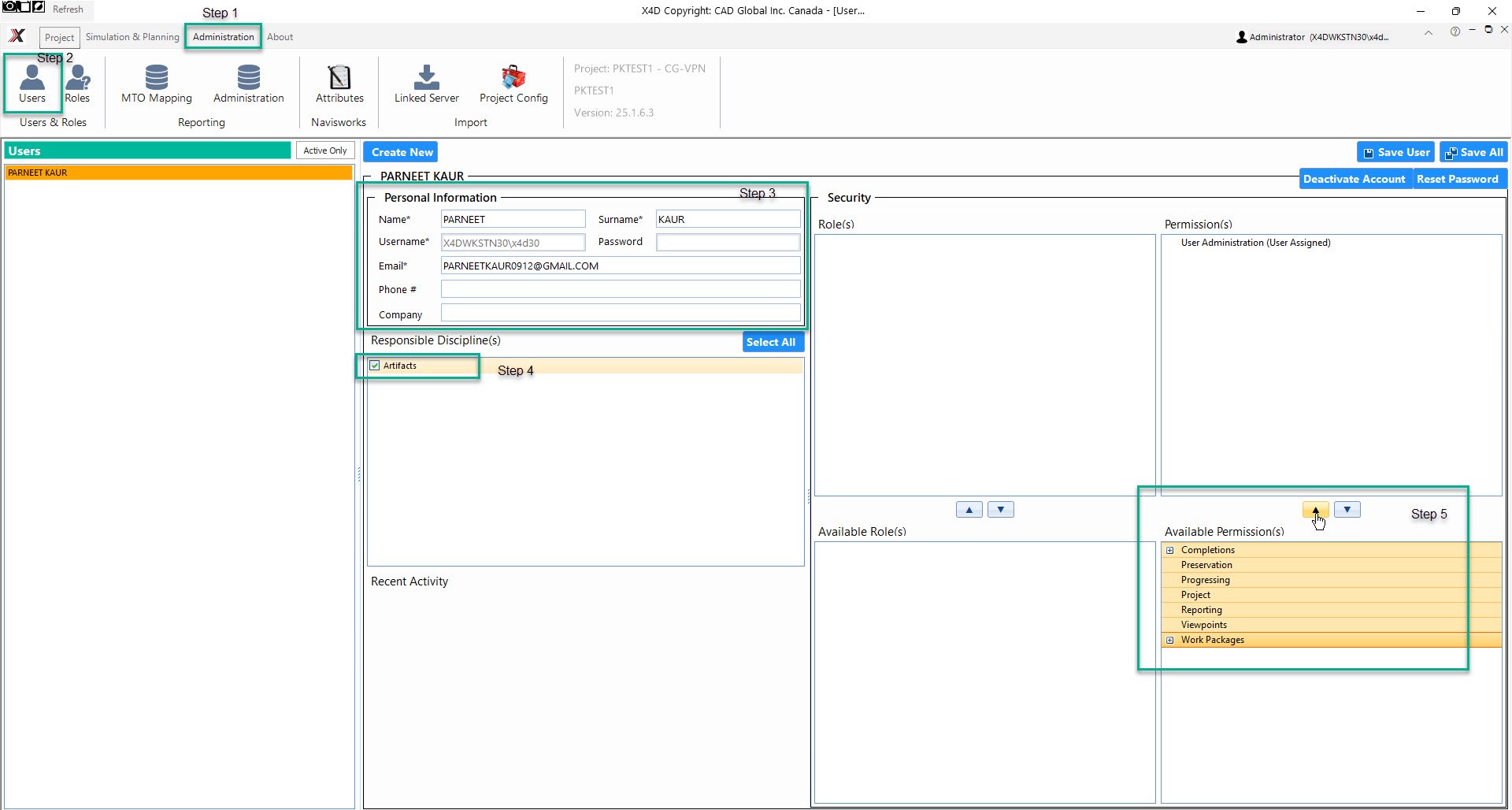This screenshot has height=810, width=1512.
Task: Click the second quick-access icon next to the camera
Action: pos(24,7)
